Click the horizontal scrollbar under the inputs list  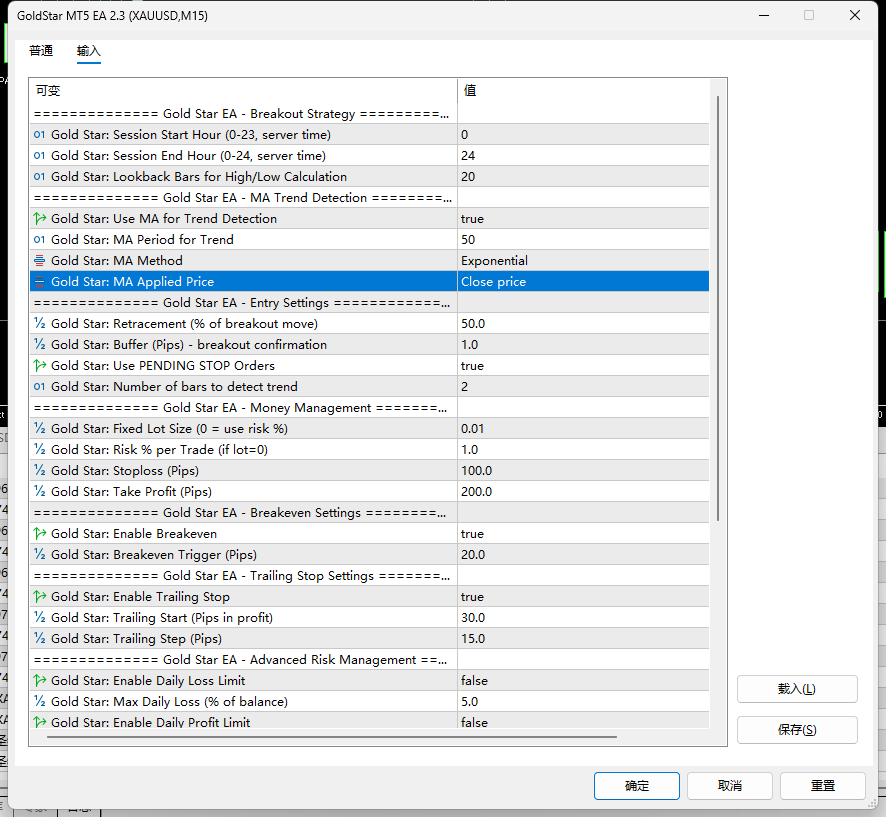[x=332, y=737]
